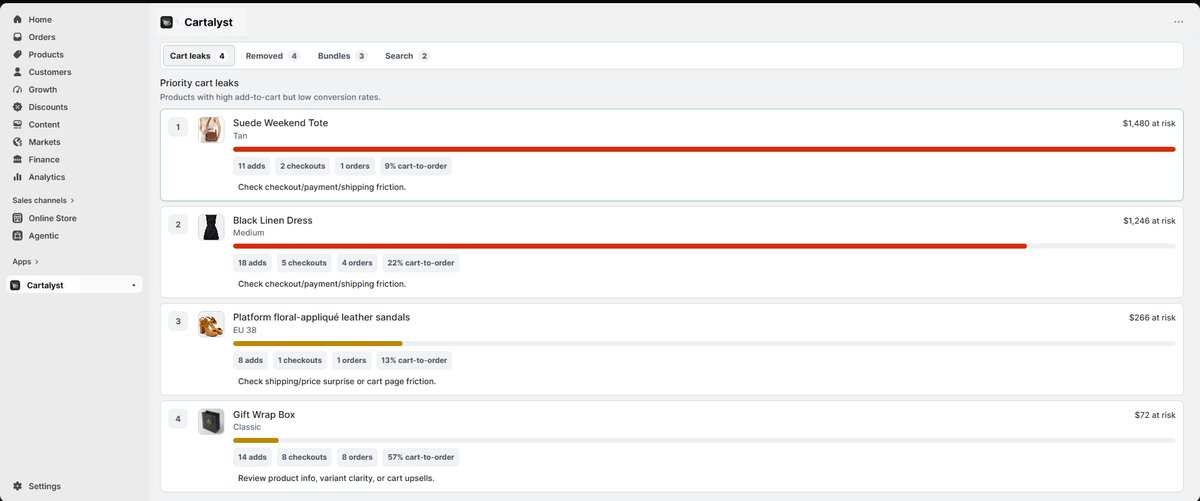The height and width of the screenshot is (501, 1200).
Task: Click the "$266 at risk" amount
Action: coord(1152,318)
